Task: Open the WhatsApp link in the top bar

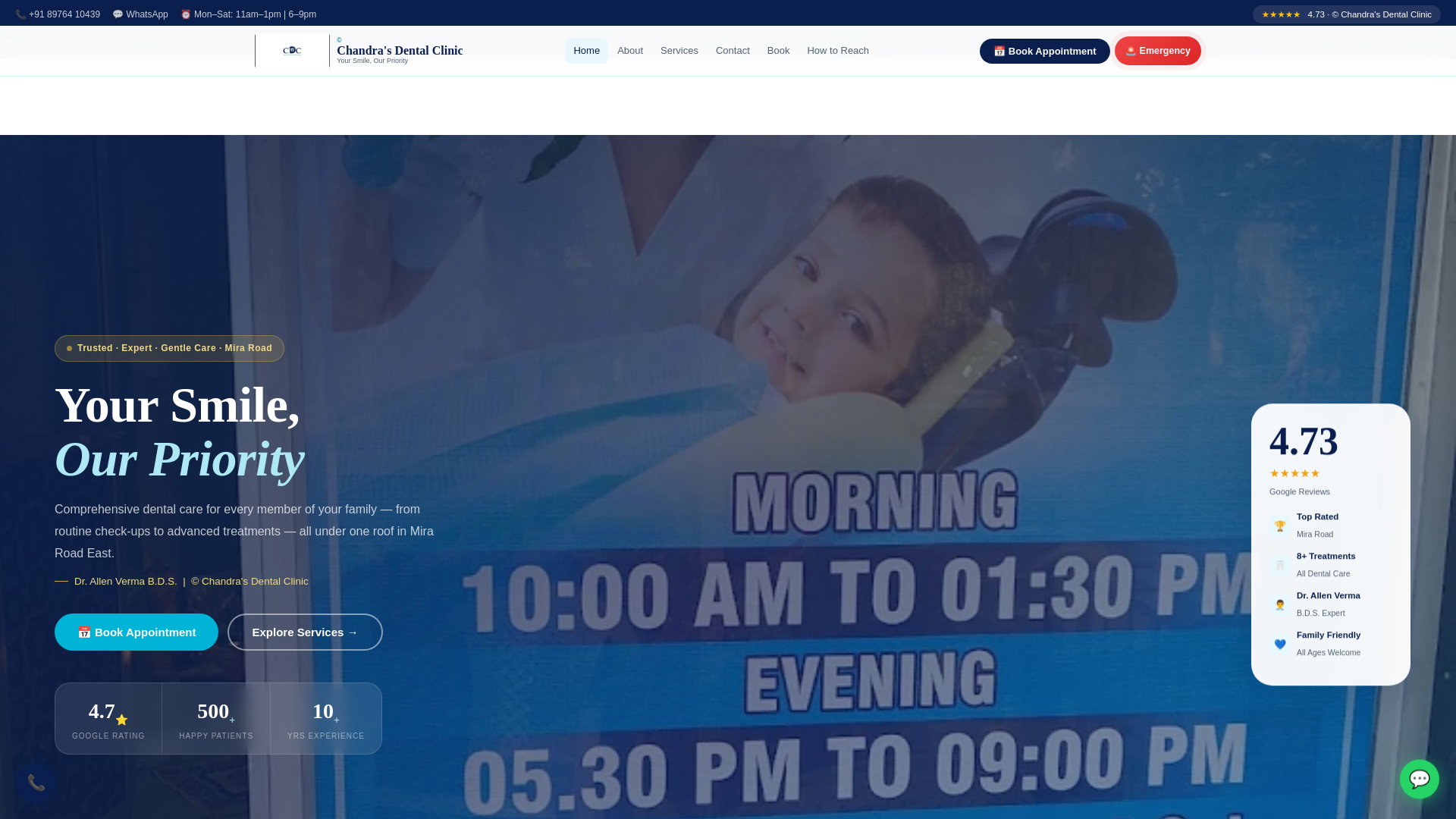Action: 140,14
